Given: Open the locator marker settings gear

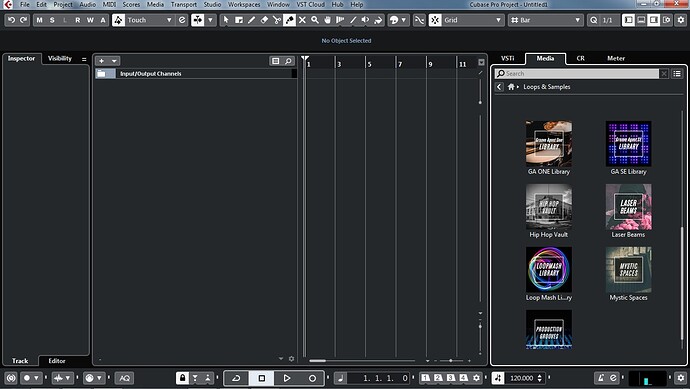Looking at the screenshot, I should (476, 378).
